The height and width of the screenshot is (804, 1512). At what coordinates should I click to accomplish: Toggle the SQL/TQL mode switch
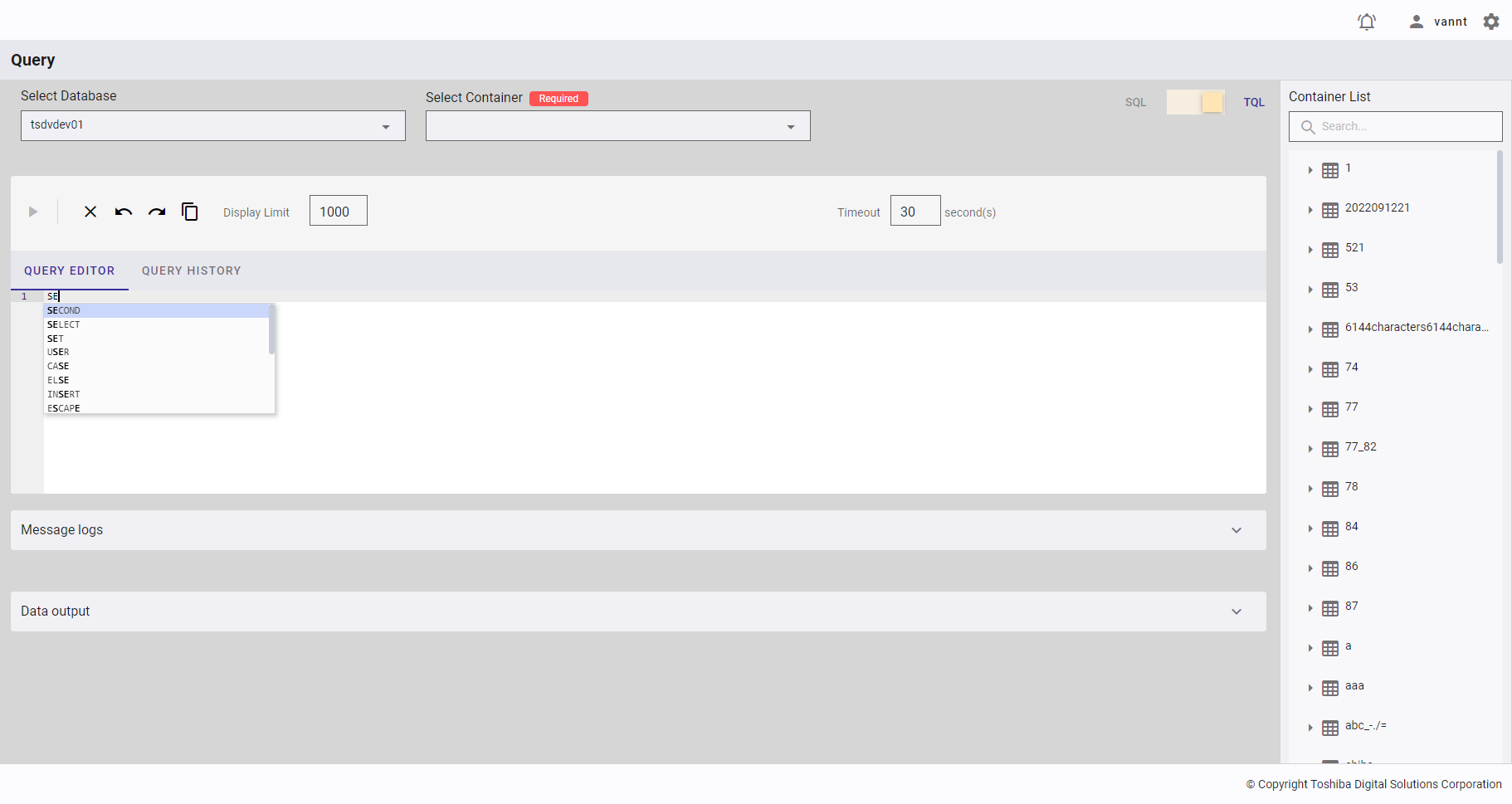(1195, 102)
